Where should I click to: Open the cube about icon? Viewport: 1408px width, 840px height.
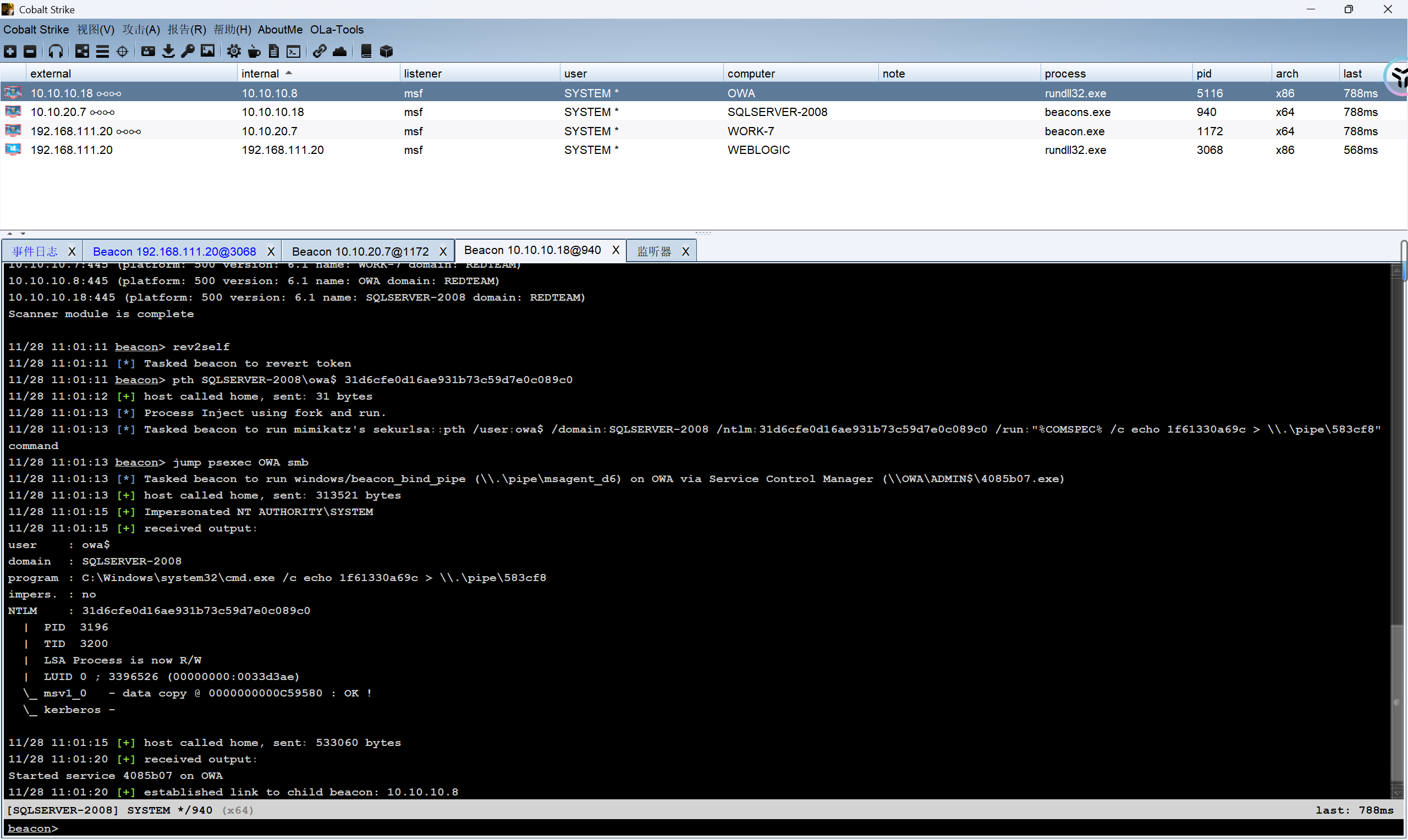pos(386,52)
